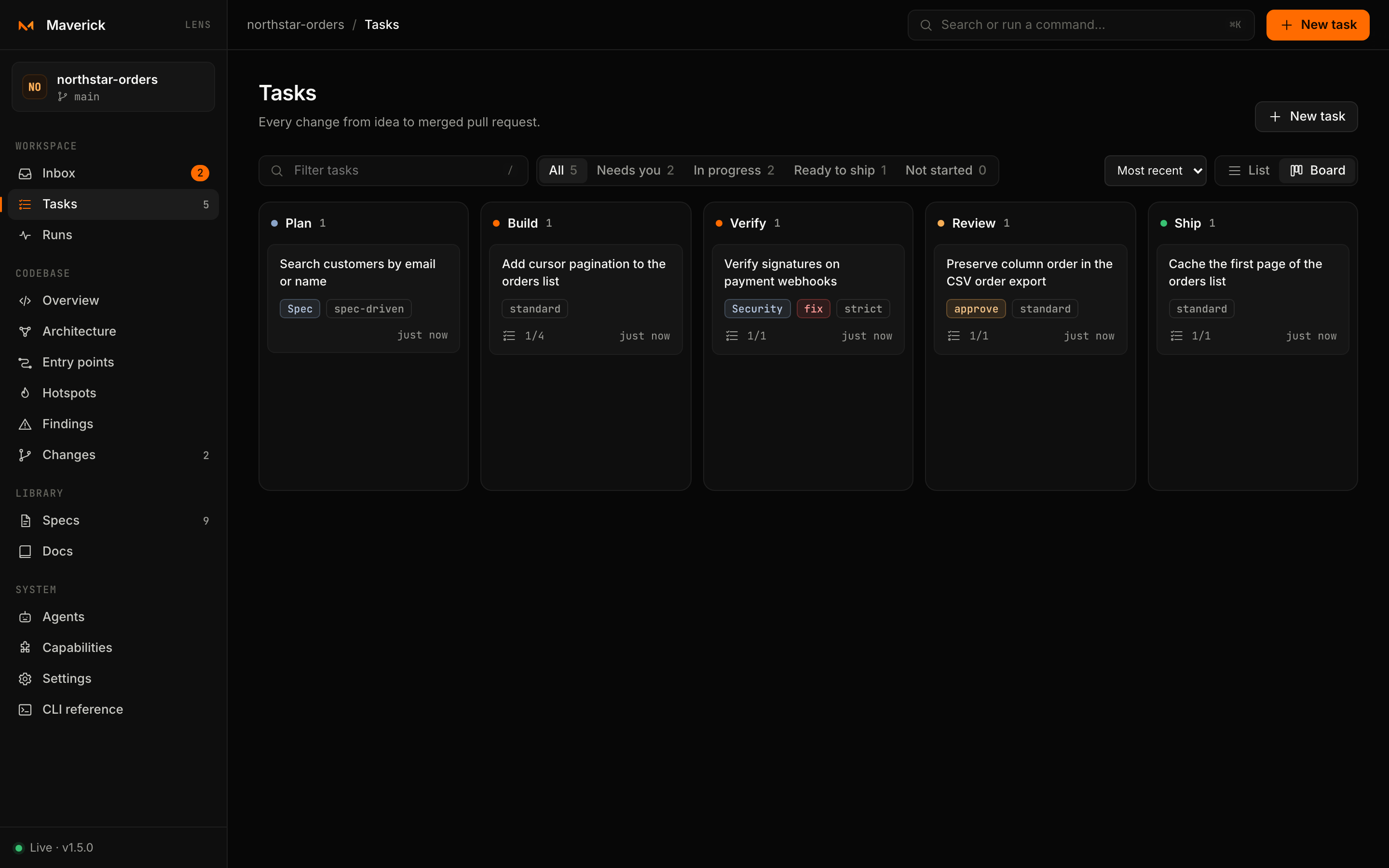The image size is (1389, 868).
Task: Click the spec-driven tag
Action: [x=369, y=309]
